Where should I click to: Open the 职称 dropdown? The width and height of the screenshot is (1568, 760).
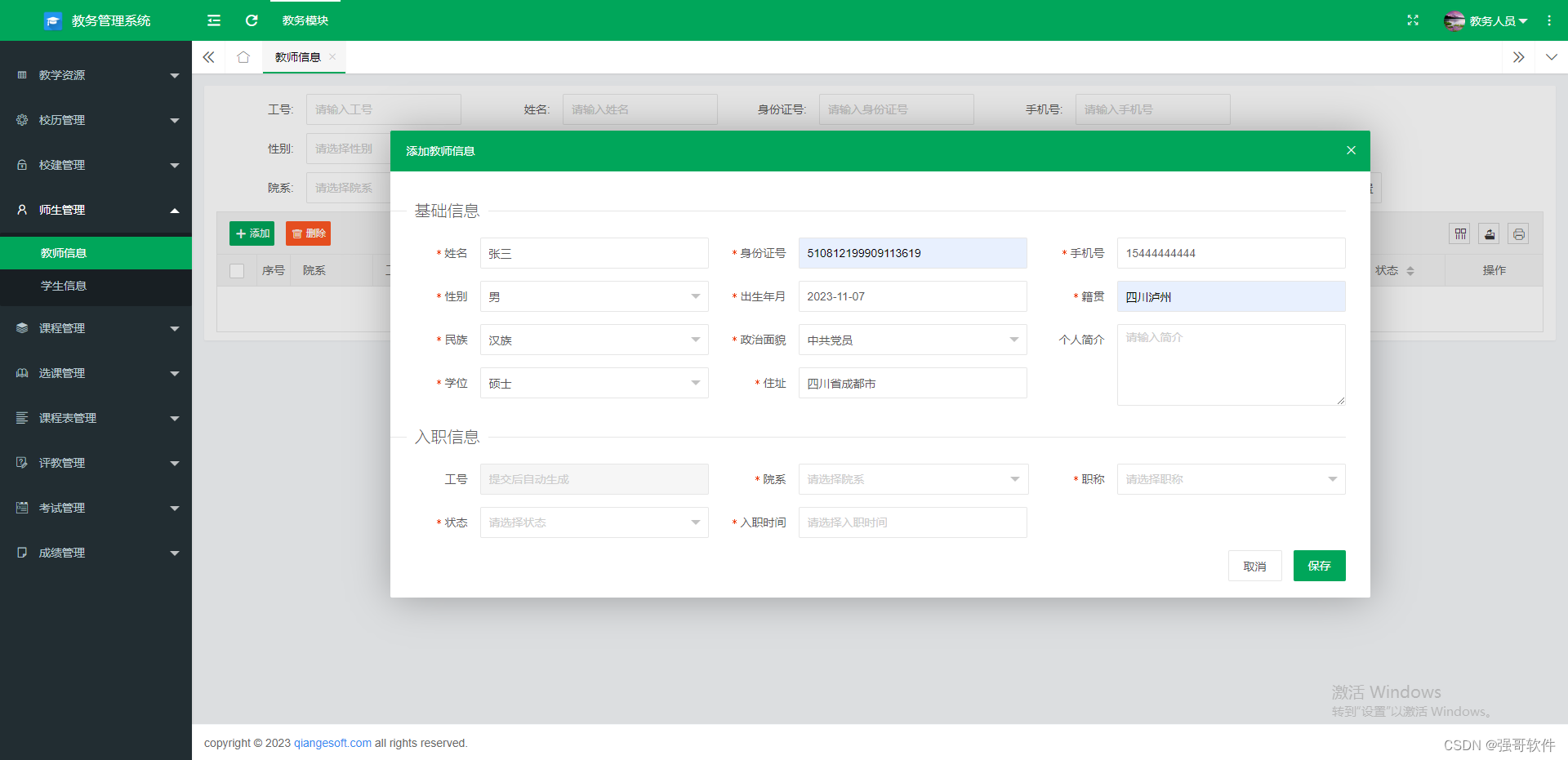pos(1231,479)
